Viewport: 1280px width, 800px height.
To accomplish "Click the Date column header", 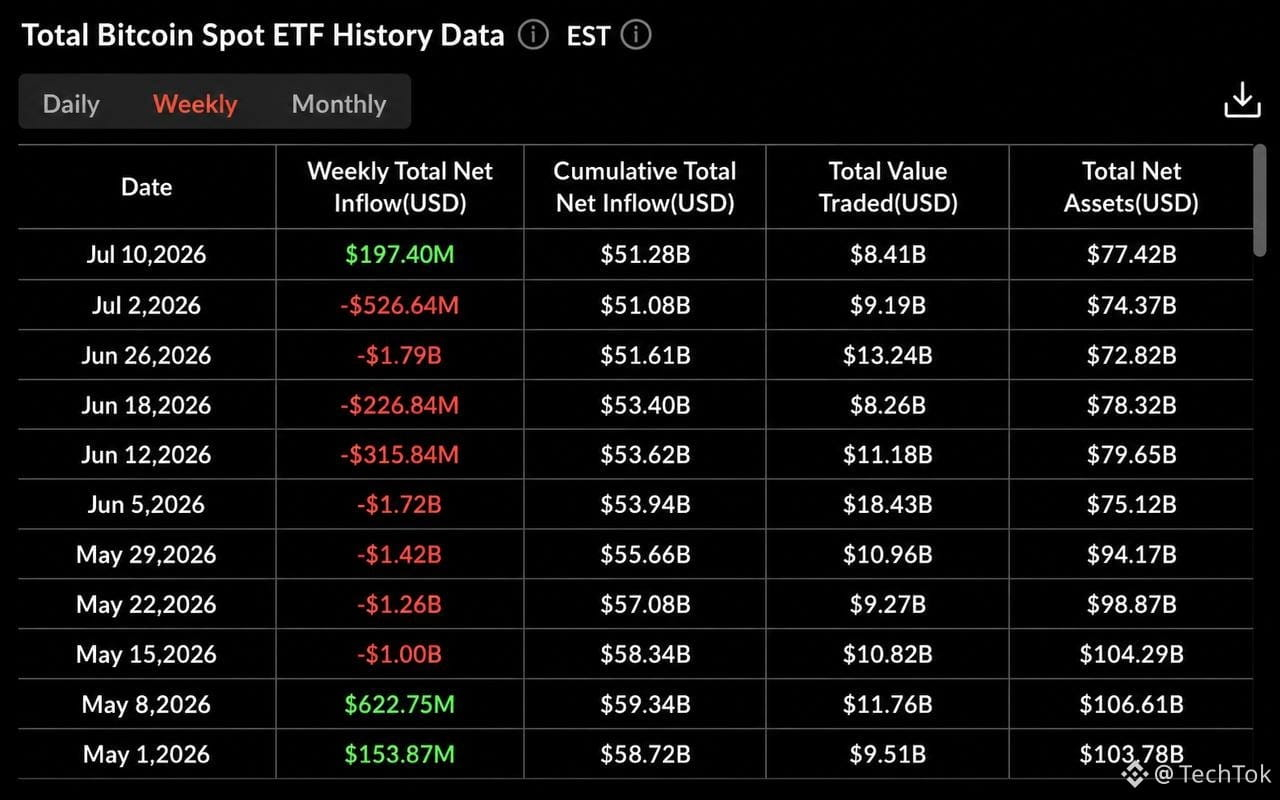I will (x=147, y=187).
